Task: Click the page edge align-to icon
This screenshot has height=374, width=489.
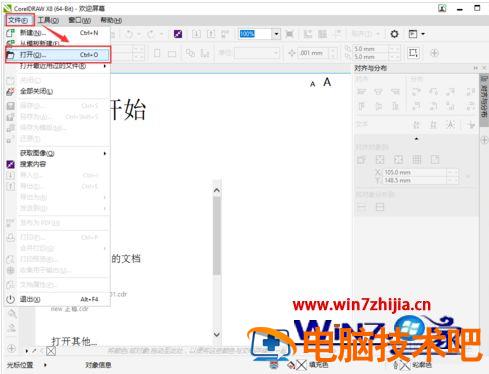Action: (380, 160)
